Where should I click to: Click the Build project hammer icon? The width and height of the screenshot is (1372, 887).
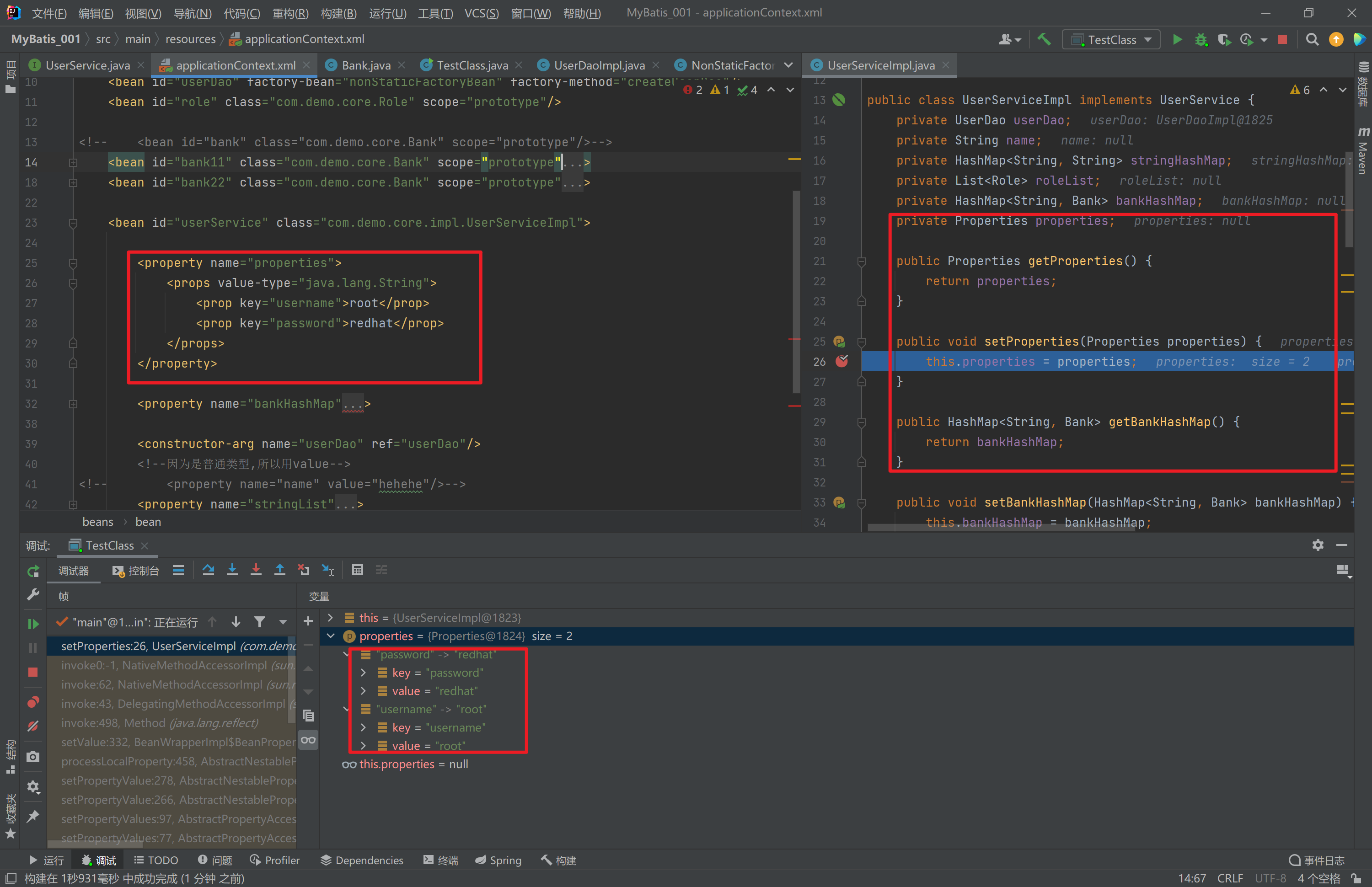1044,39
